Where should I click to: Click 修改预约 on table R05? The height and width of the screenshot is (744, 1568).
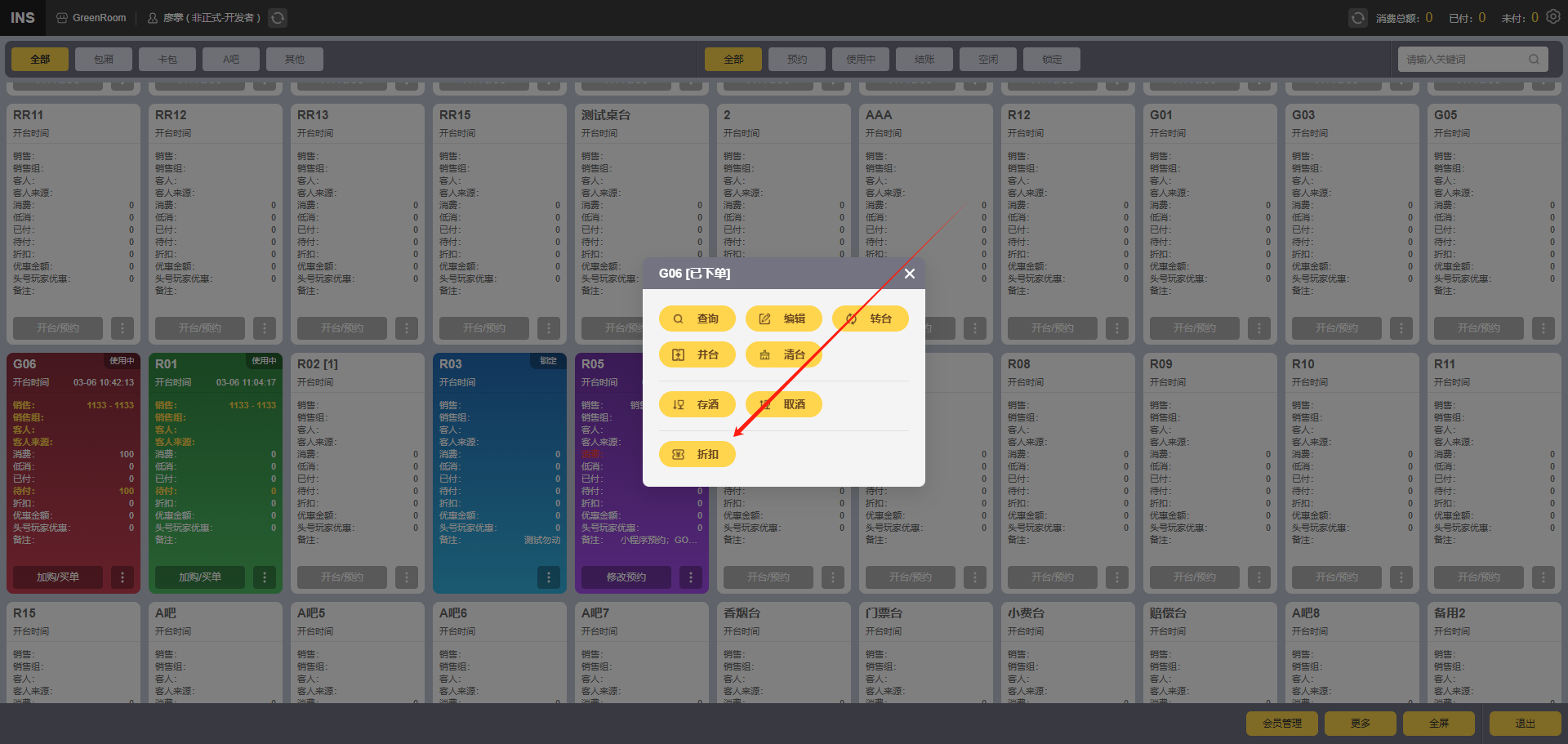coord(626,577)
